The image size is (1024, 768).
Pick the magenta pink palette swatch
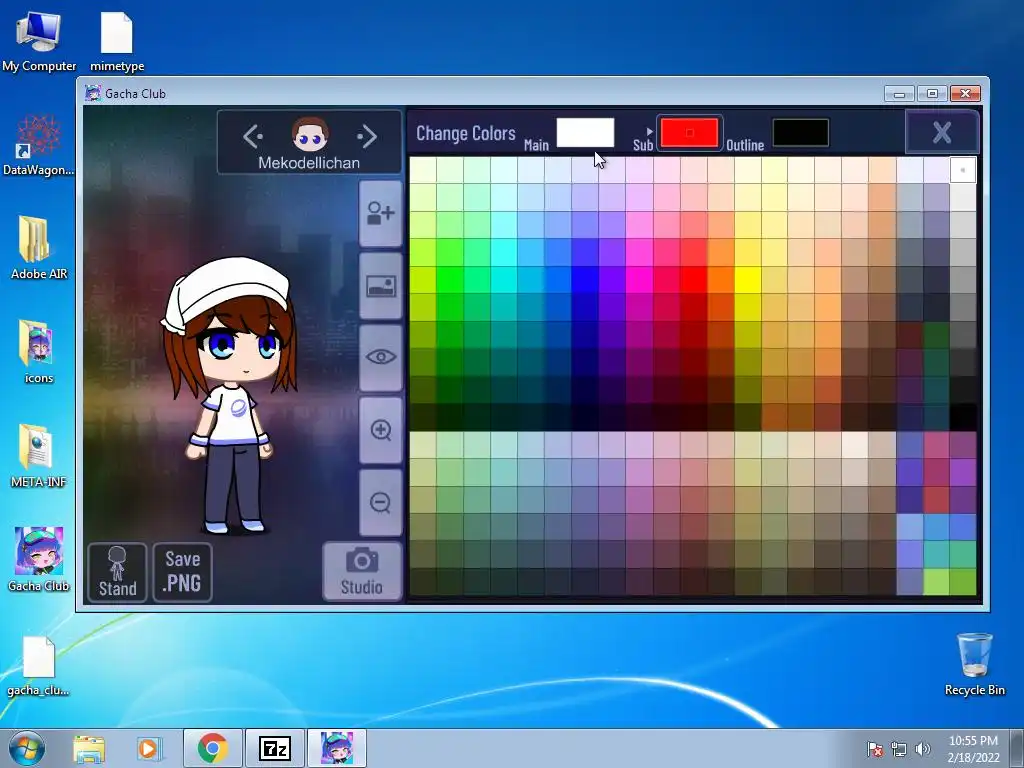point(639,280)
